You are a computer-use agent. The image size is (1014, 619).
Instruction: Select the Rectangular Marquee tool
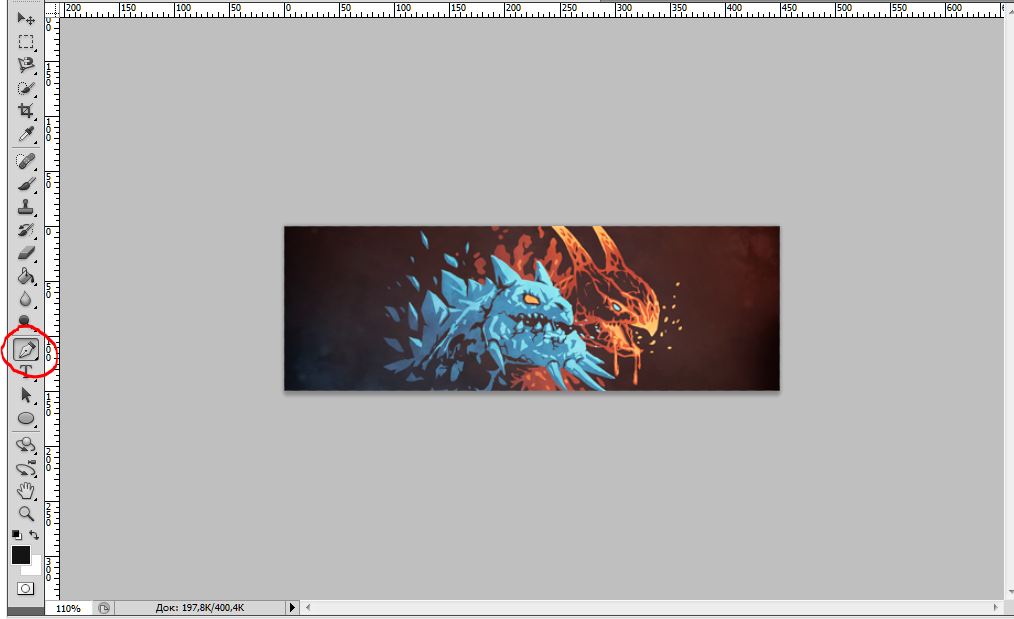(x=26, y=42)
